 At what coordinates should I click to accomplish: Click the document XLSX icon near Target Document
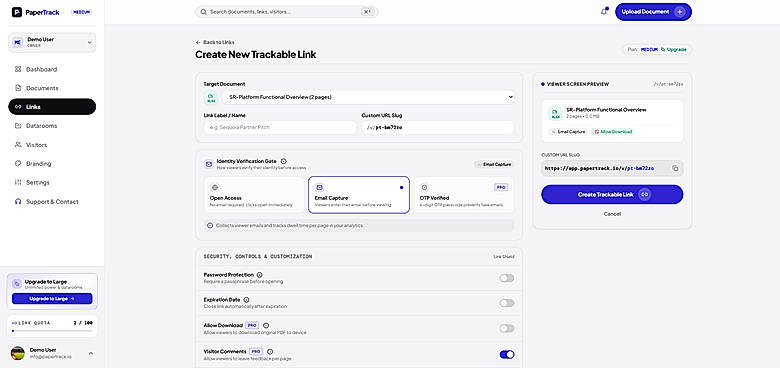211,97
